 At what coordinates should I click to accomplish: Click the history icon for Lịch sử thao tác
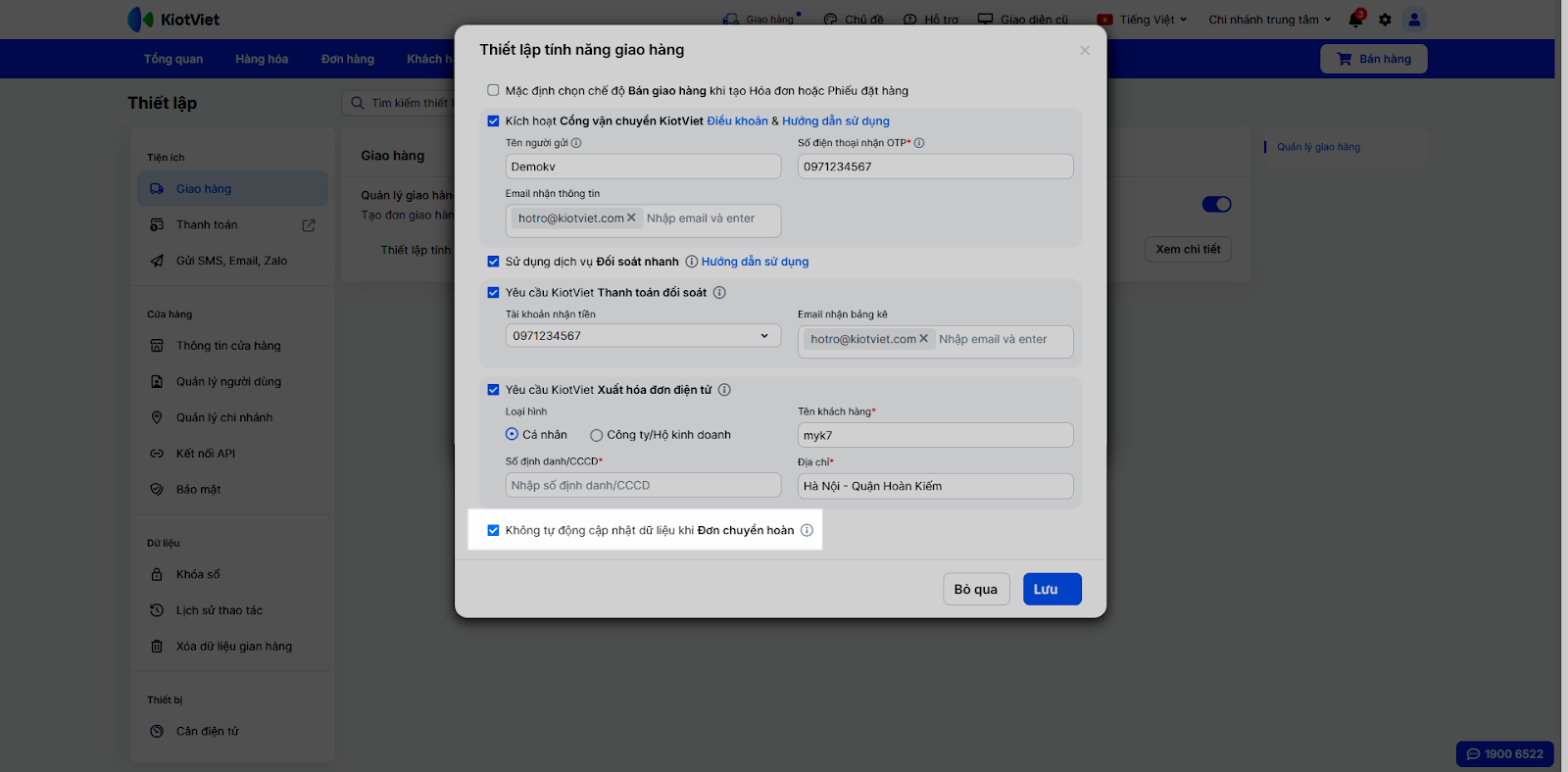tap(157, 610)
